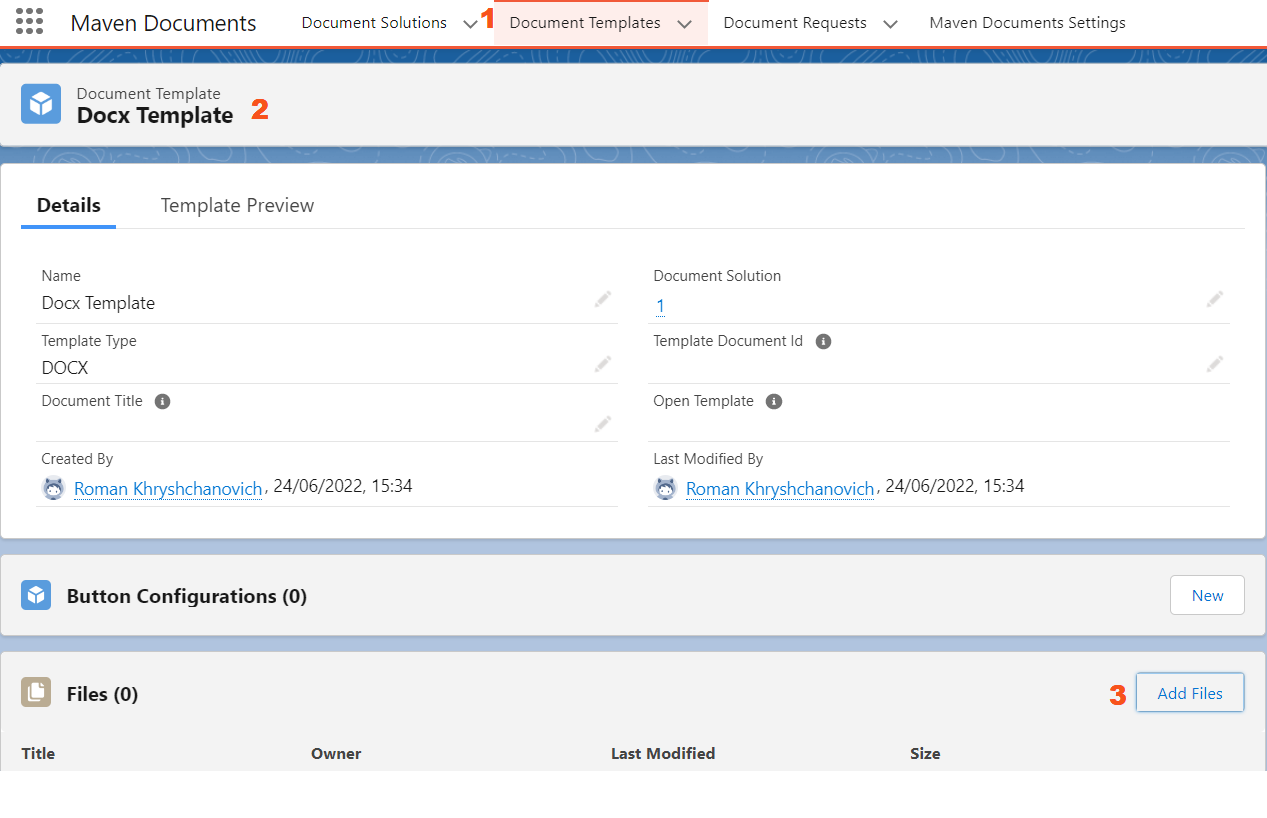Viewport: 1267px width, 818px height.
Task: Click the Files section icon
Action: tap(36, 693)
